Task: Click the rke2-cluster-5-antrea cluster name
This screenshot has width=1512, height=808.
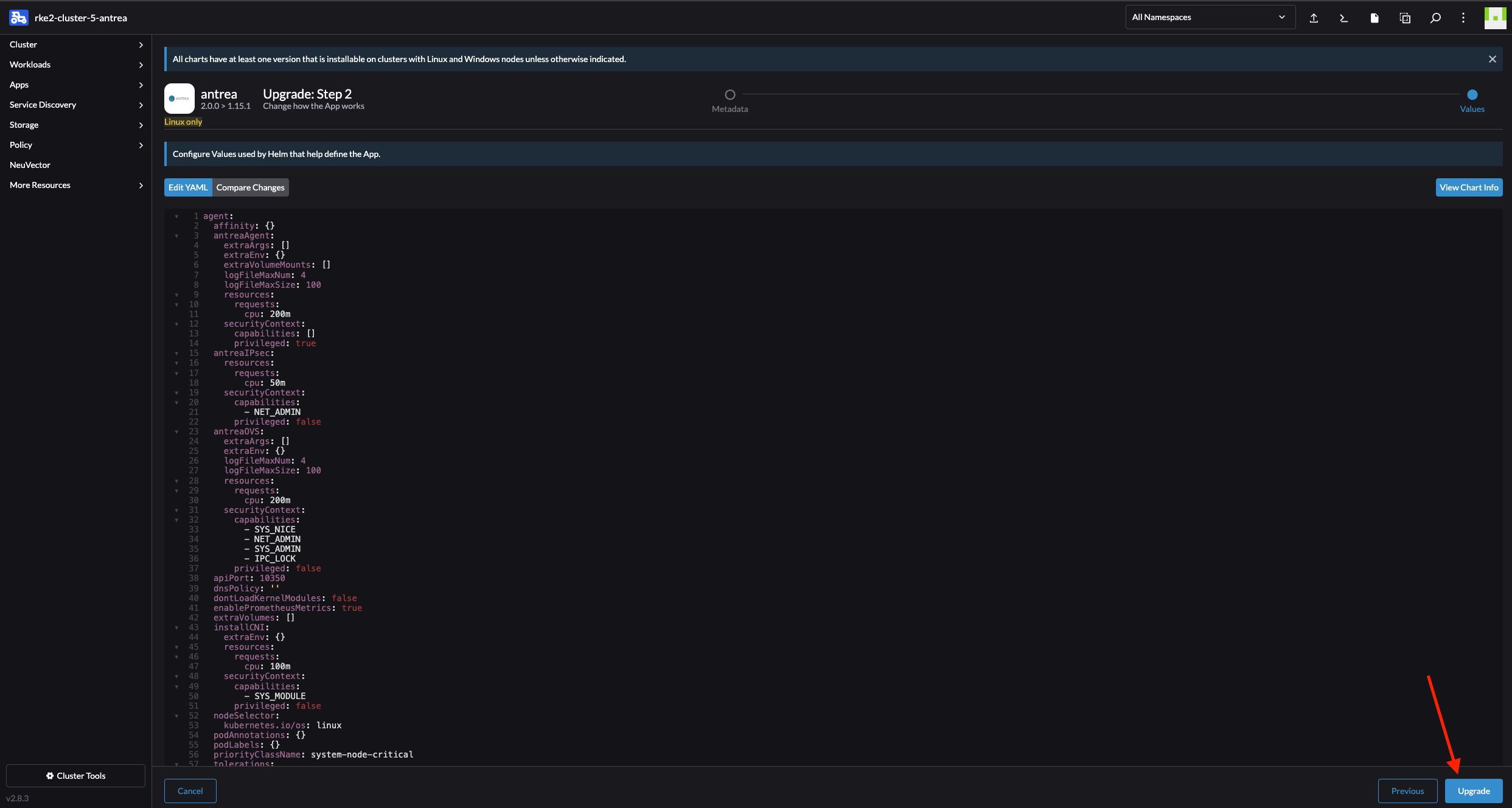Action: (81, 18)
